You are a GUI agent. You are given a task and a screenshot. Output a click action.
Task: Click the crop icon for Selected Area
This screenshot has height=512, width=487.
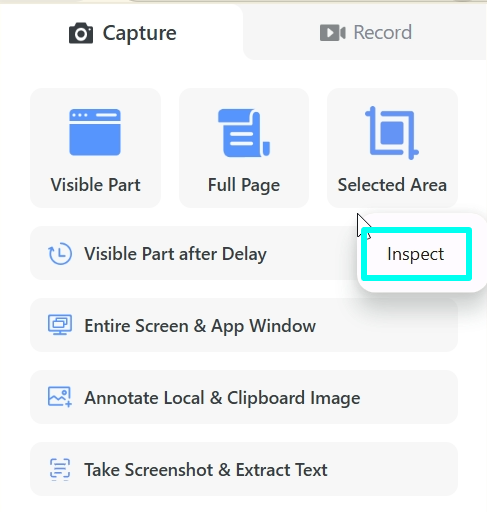click(x=392, y=133)
